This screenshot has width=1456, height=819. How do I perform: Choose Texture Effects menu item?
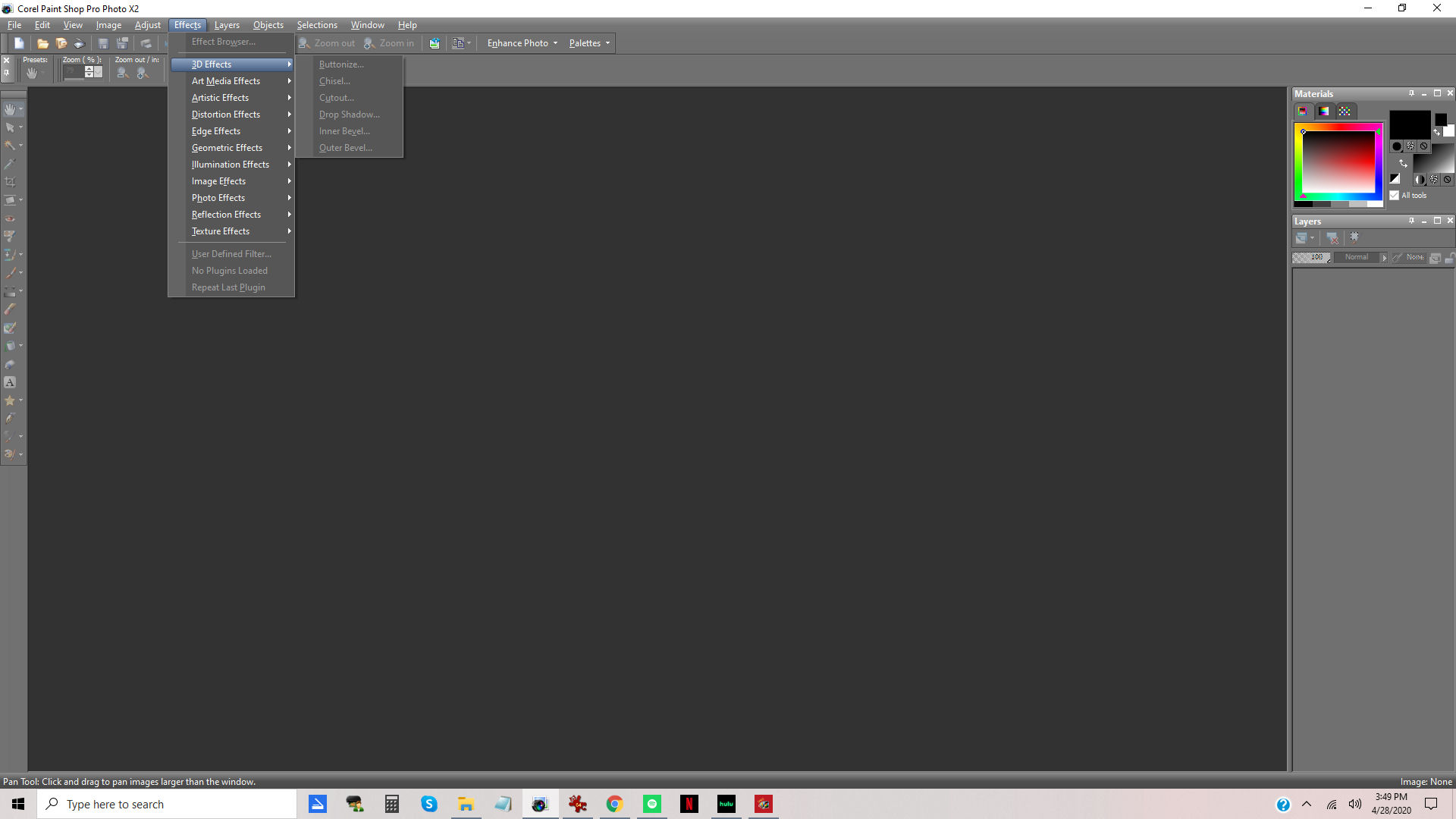[x=232, y=231]
